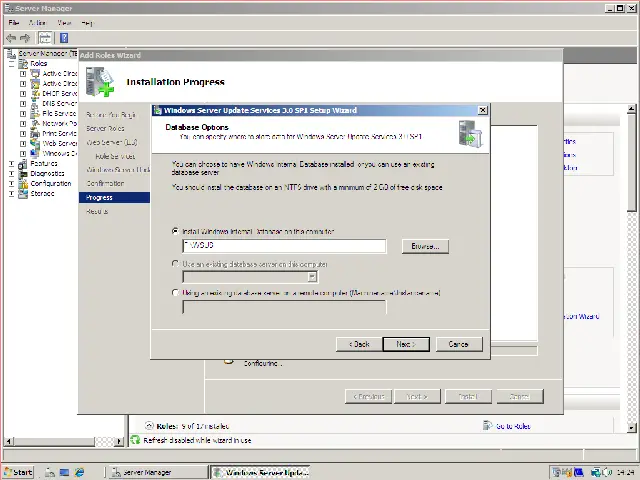Select the Print Services role icon
The width and height of the screenshot is (640, 480).
36,133
